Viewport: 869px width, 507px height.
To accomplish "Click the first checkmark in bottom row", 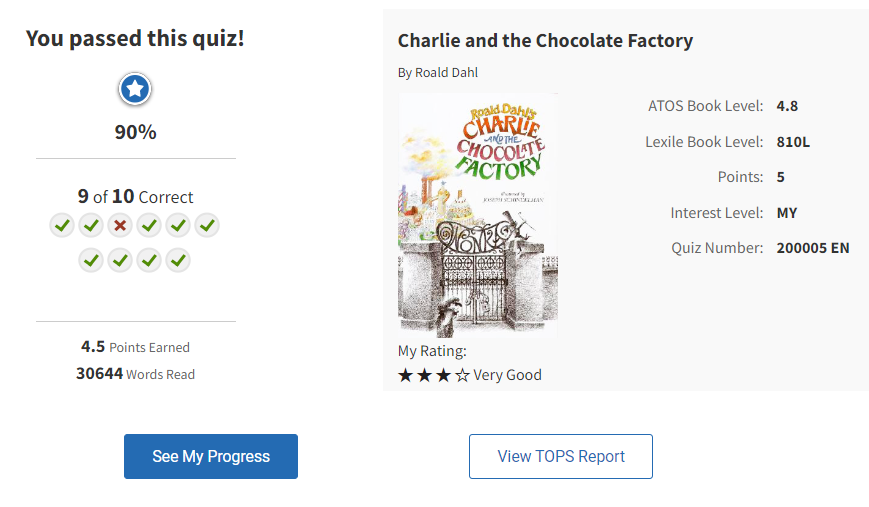I will 91,261.
